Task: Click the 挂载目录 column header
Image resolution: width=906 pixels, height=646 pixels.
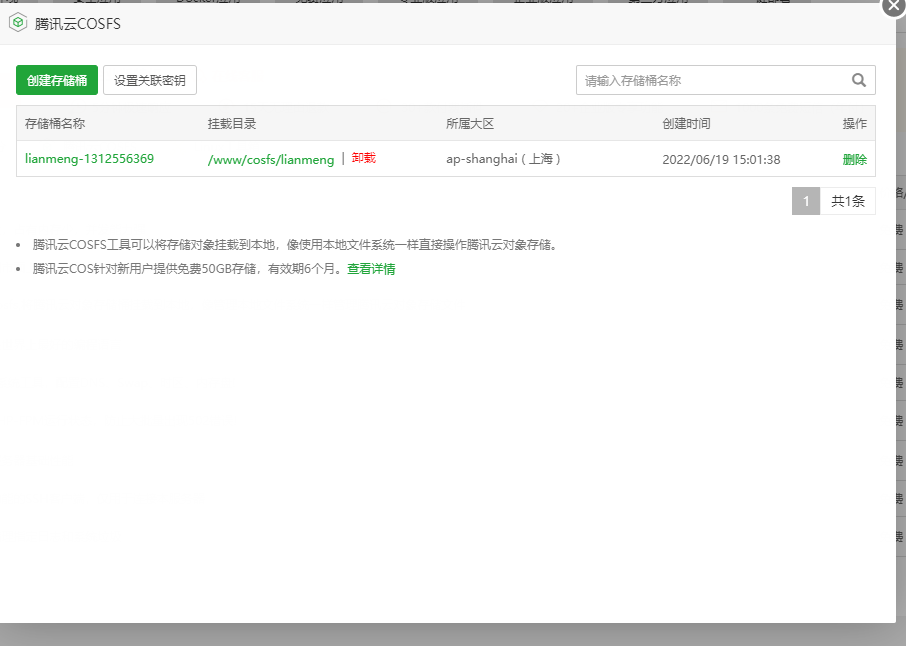Action: coord(232,124)
